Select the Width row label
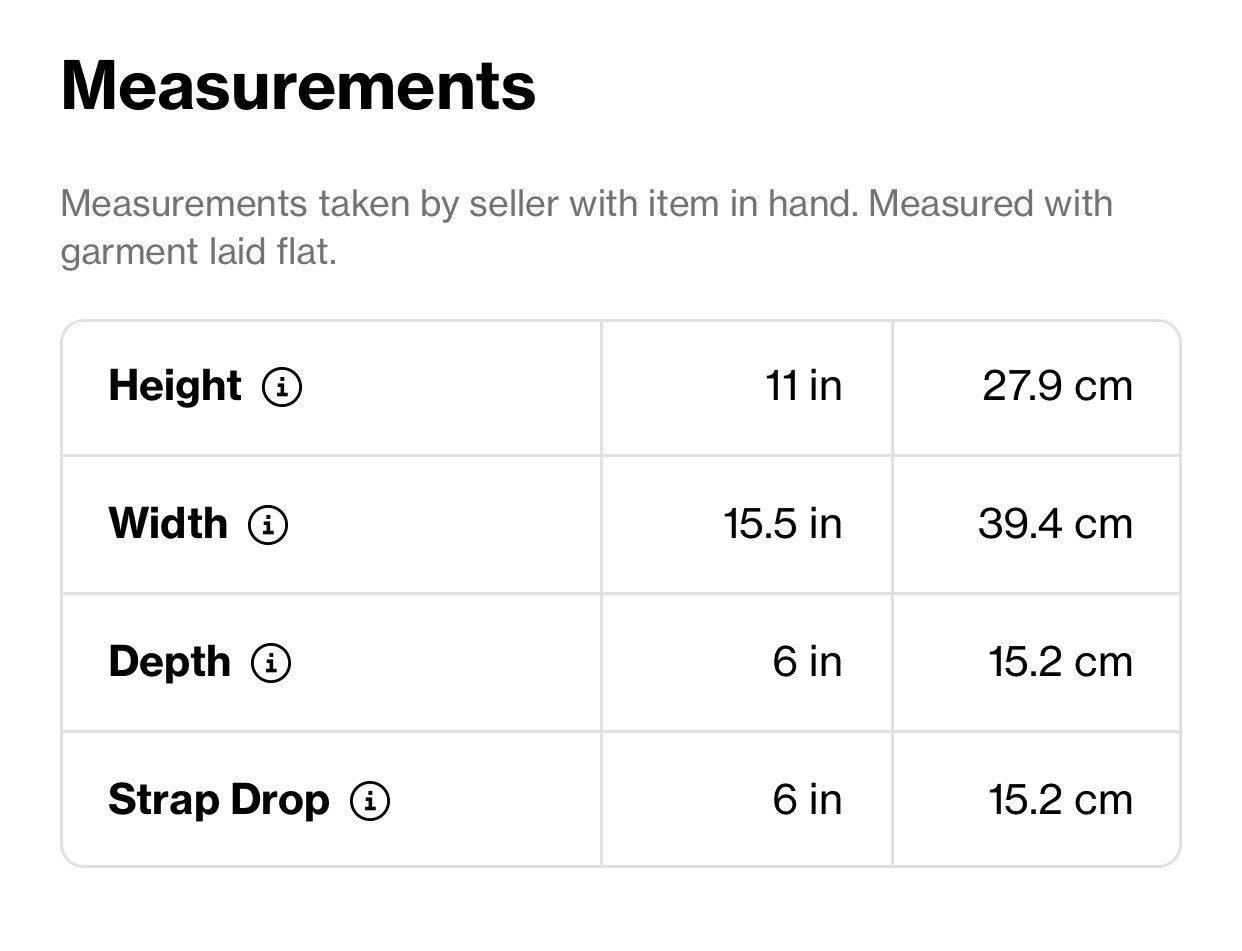The image size is (1242, 951). 168,524
